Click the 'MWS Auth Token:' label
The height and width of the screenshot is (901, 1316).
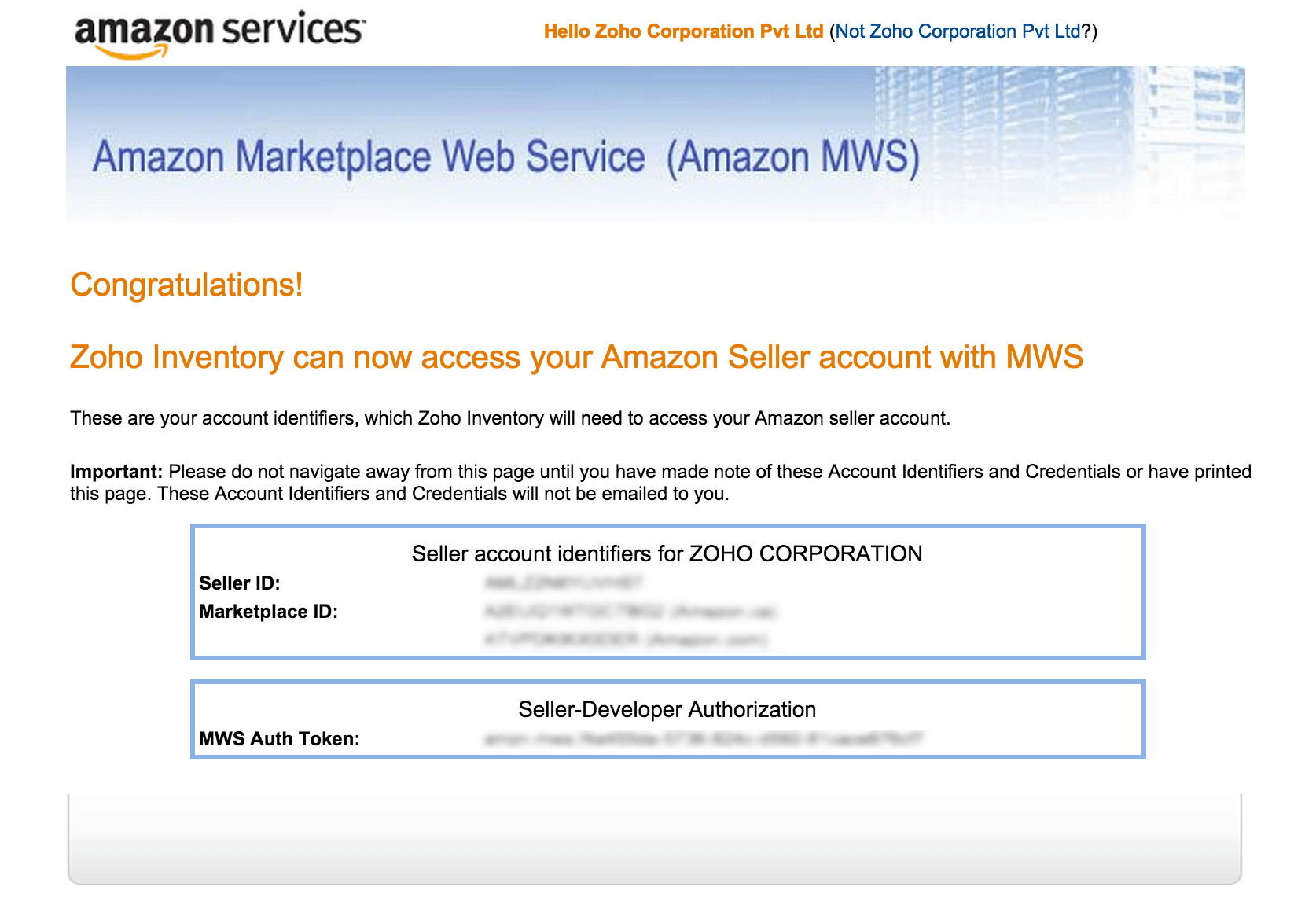tap(279, 739)
